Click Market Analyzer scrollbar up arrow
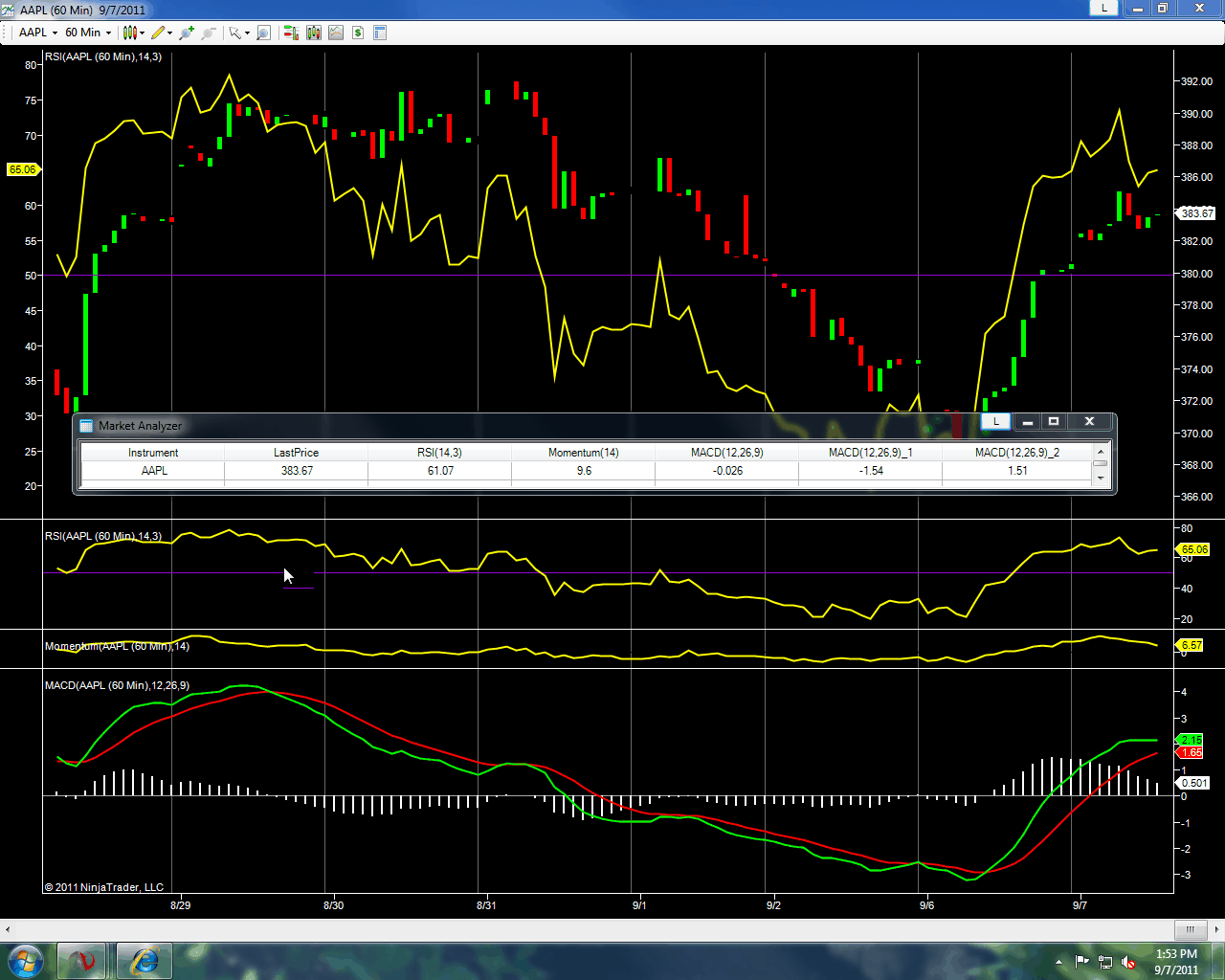The image size is (1225, 980). coord(1101,451)
